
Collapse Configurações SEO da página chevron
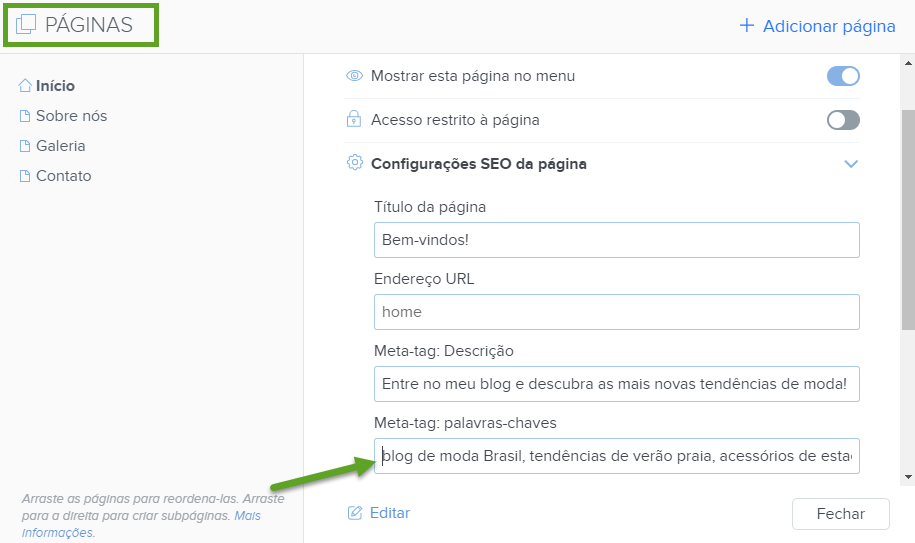click(x=851, y=164)
